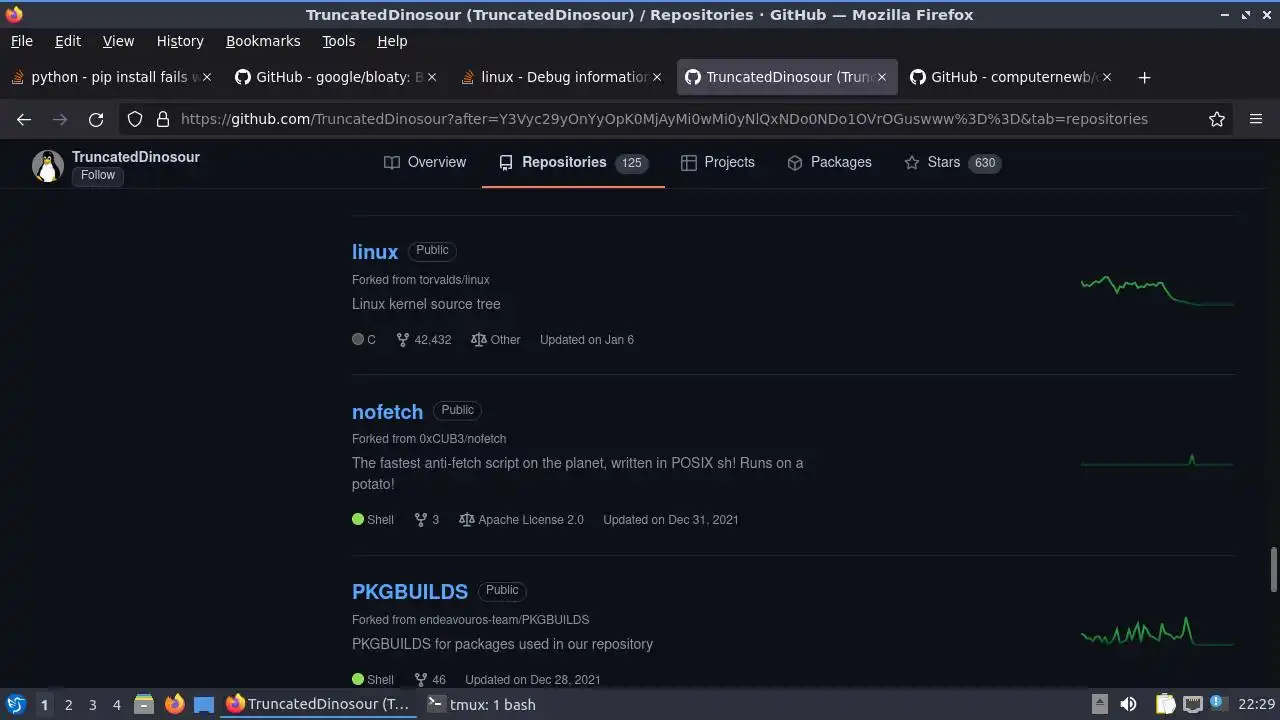Click the fork icon for nofetch repo
This screenshot has height=720, width=1280.
click(x=421, y=520)
